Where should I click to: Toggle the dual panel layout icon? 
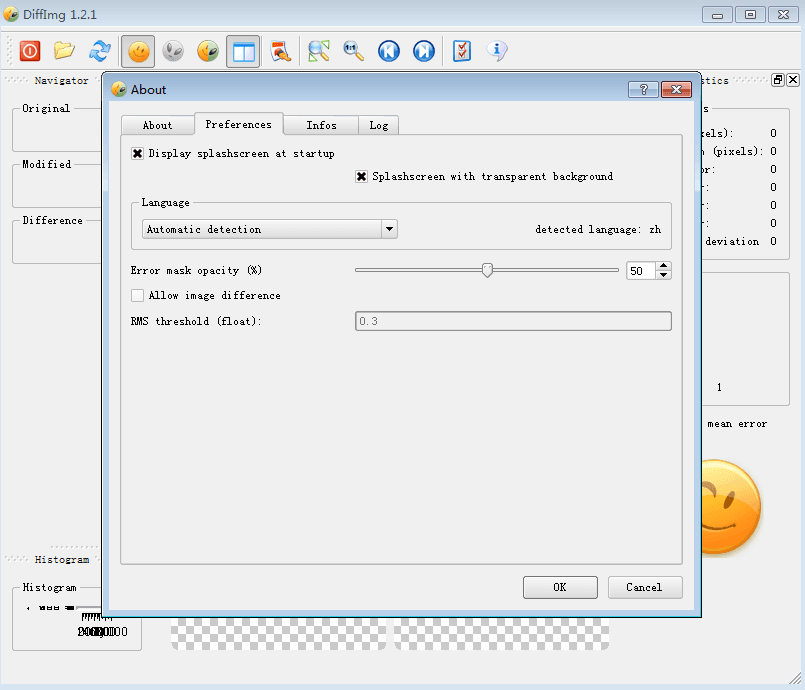tap(243, 51)
